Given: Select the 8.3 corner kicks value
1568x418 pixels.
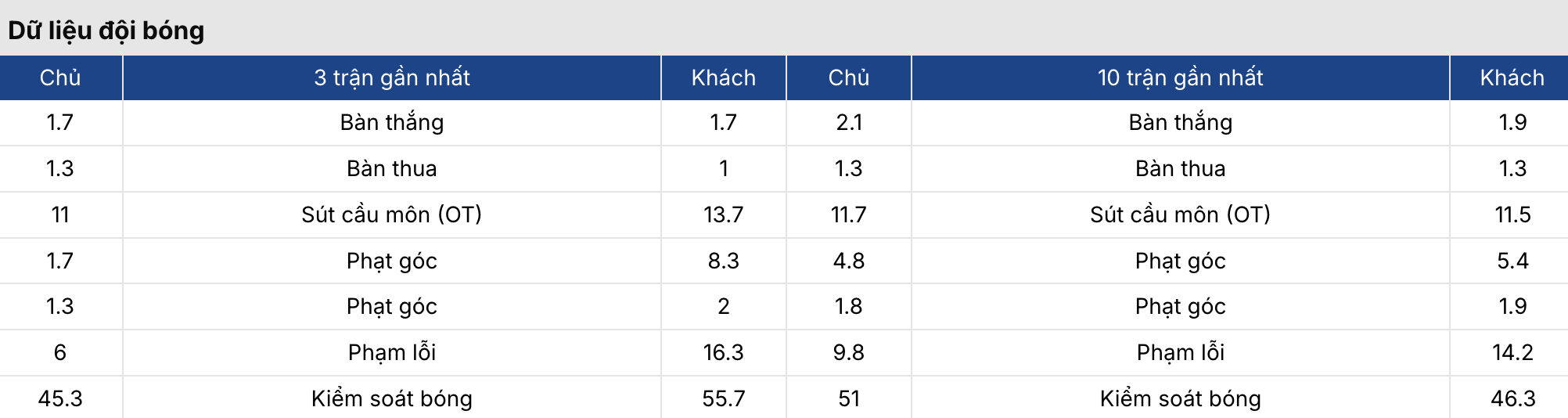Looking at the screenshot, I should coord(723,261).
